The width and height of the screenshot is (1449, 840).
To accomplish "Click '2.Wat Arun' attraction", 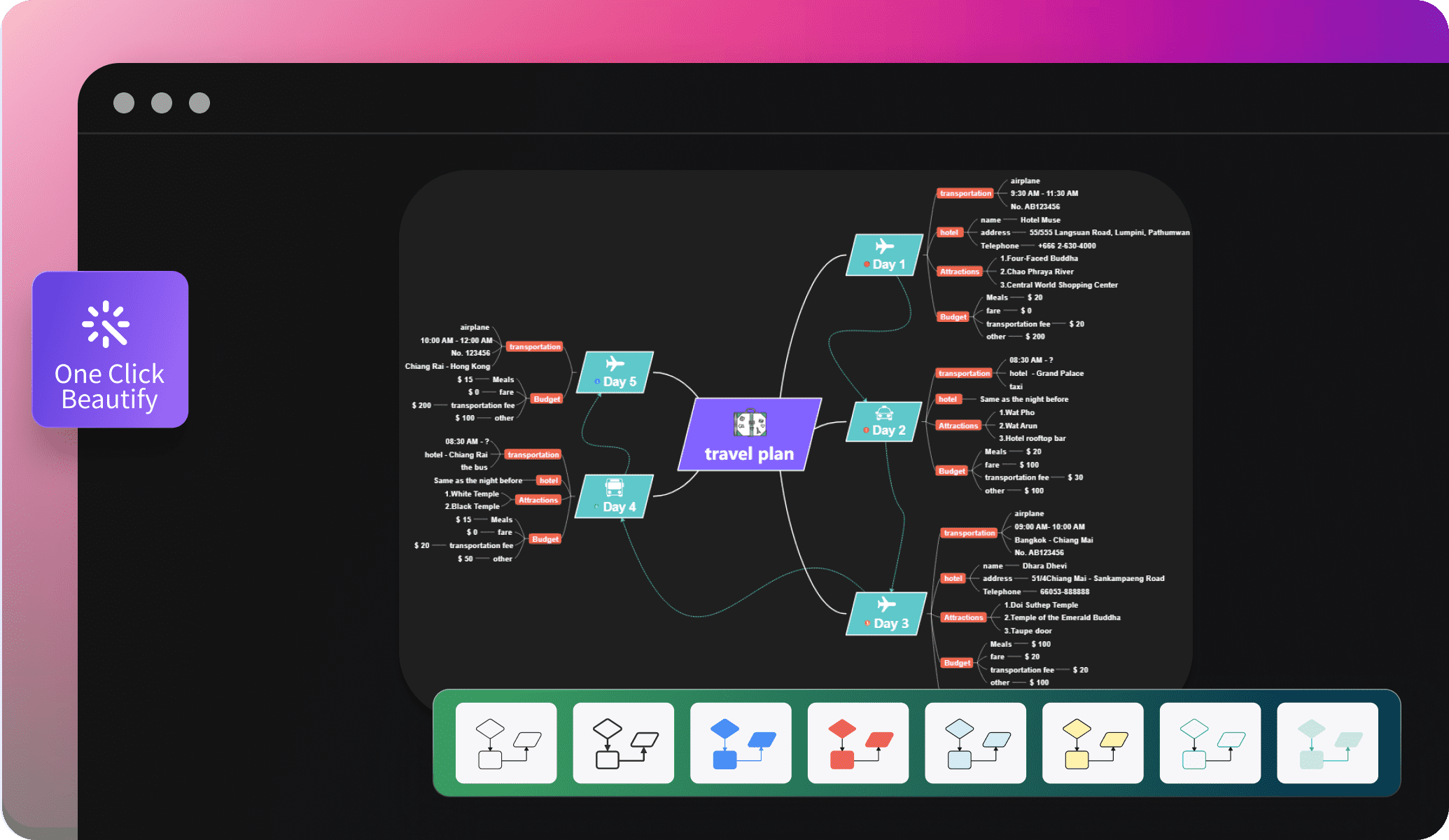I will point(1018,426).
